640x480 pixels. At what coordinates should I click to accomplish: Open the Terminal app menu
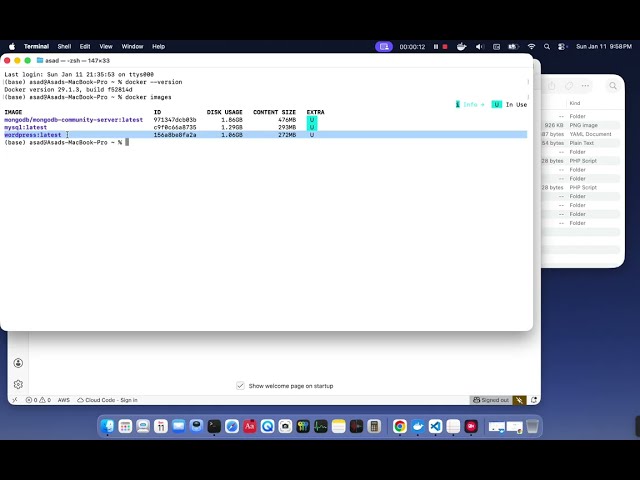(x=36, y=47)
